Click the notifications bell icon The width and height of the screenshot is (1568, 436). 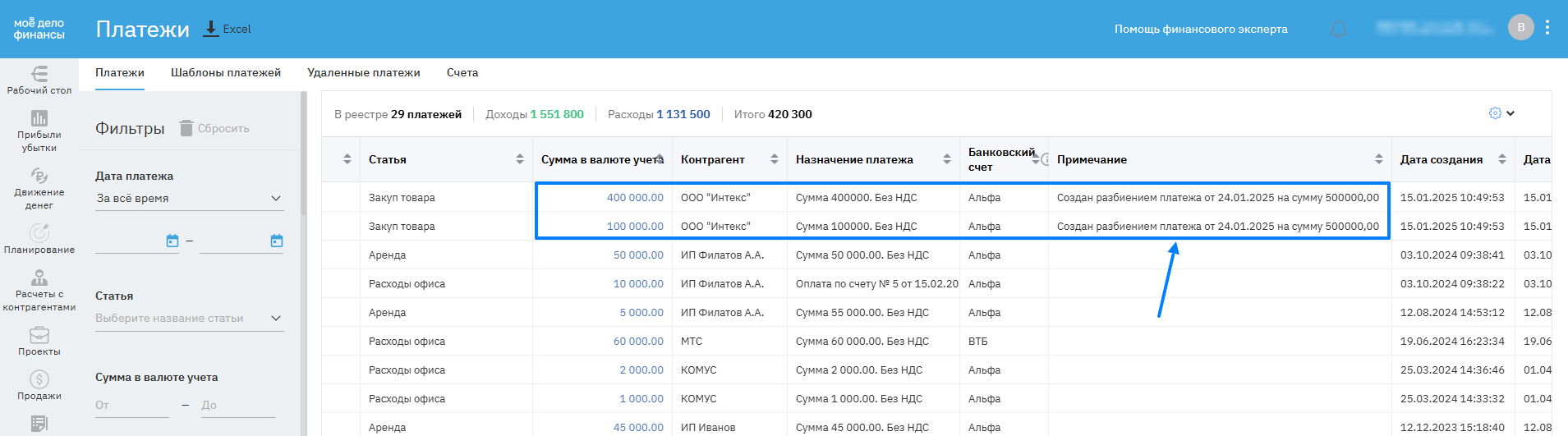1338,29
